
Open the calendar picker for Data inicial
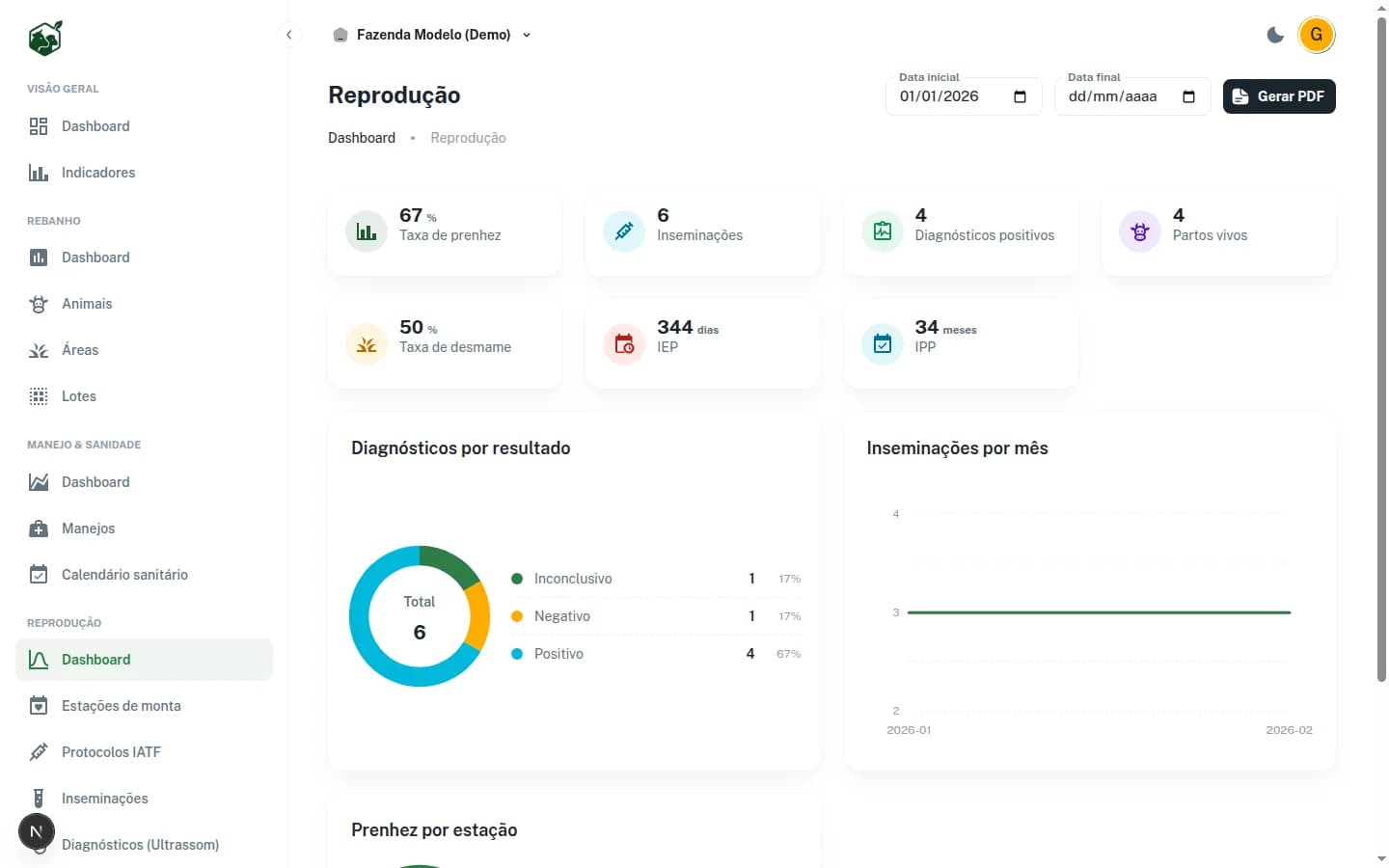(x=1020, y=96)
